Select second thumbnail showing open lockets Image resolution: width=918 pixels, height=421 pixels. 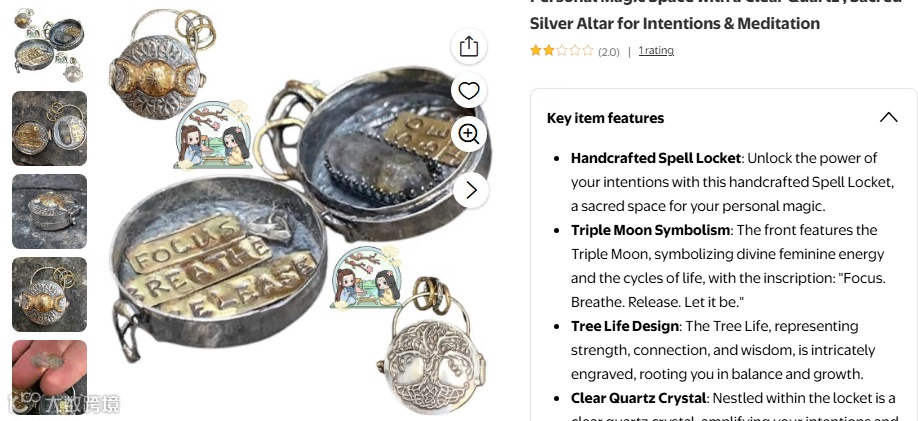point(49,128)
